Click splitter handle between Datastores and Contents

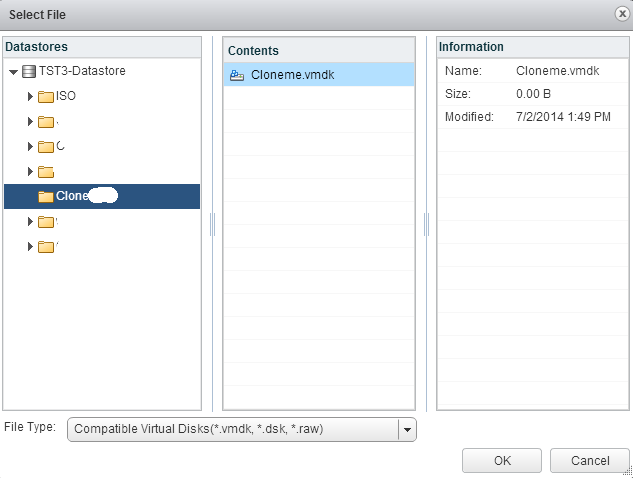212,224
